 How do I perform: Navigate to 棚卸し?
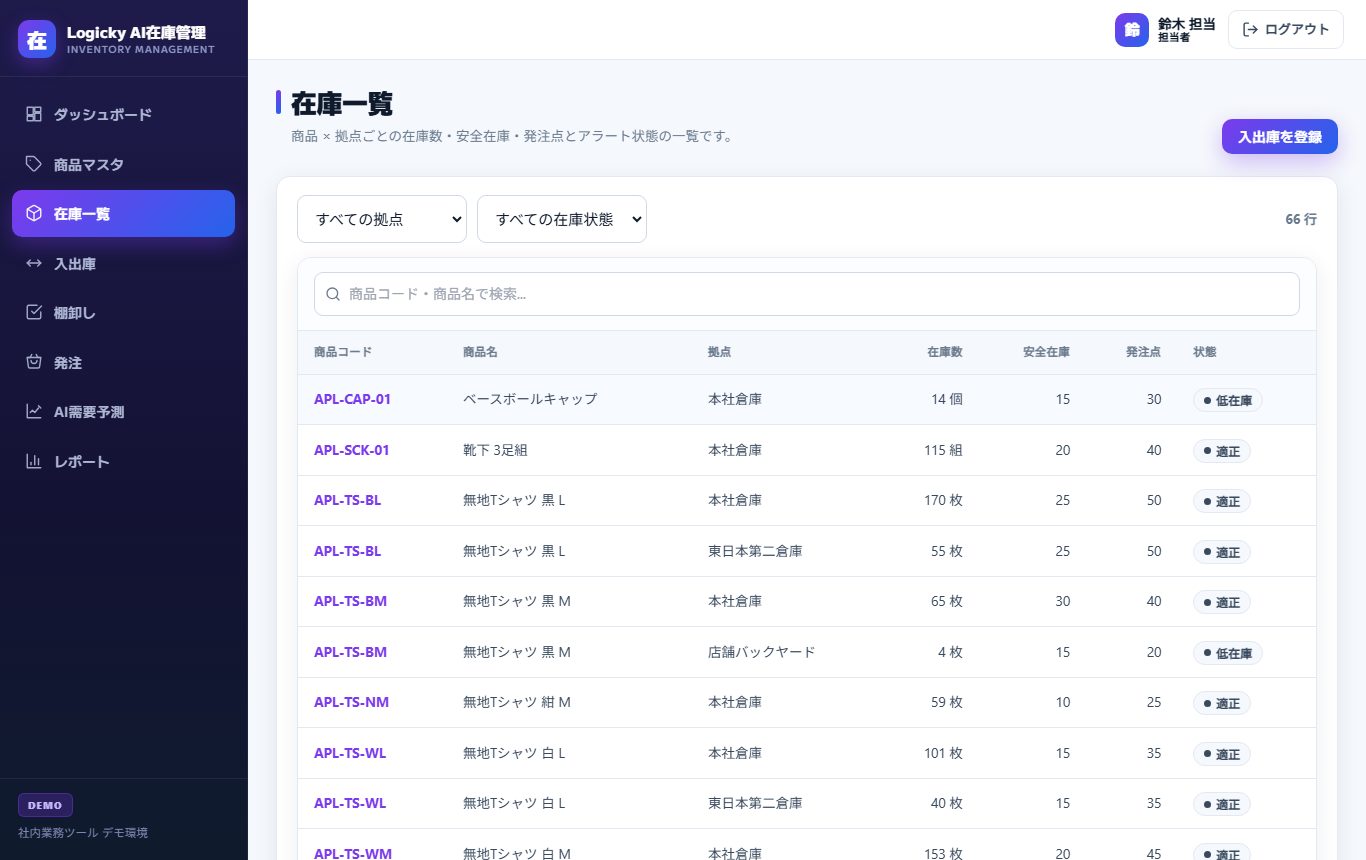pos(123,313)
